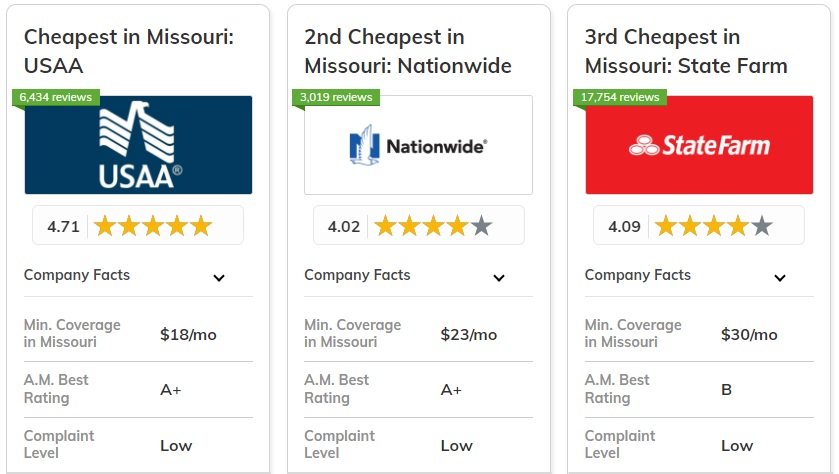Click the fifth gray star for State Farm
Viewport: 839px width, 474px height.
pyautogui.click(x=762, y=226)
